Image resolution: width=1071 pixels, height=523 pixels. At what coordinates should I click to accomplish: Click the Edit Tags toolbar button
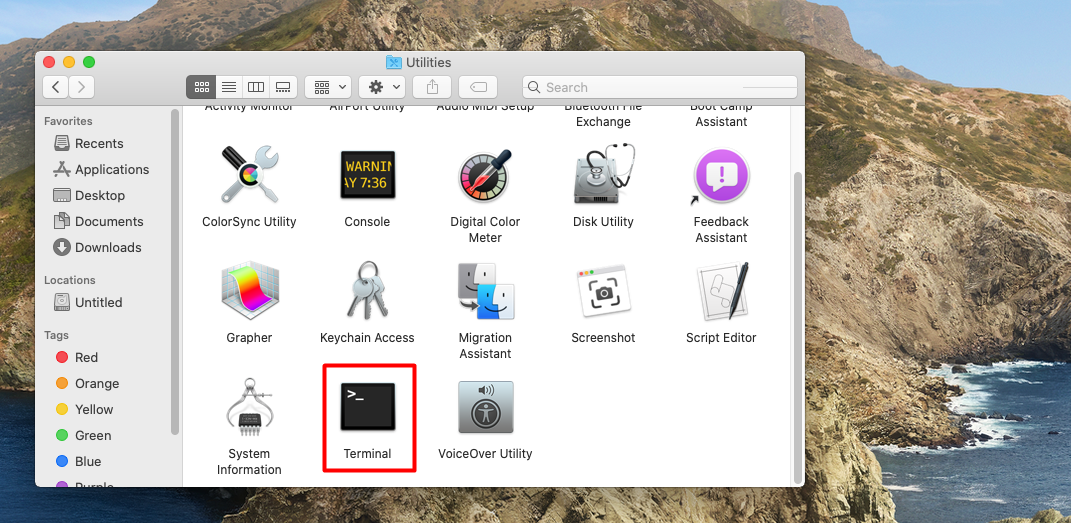click(478, 87)
